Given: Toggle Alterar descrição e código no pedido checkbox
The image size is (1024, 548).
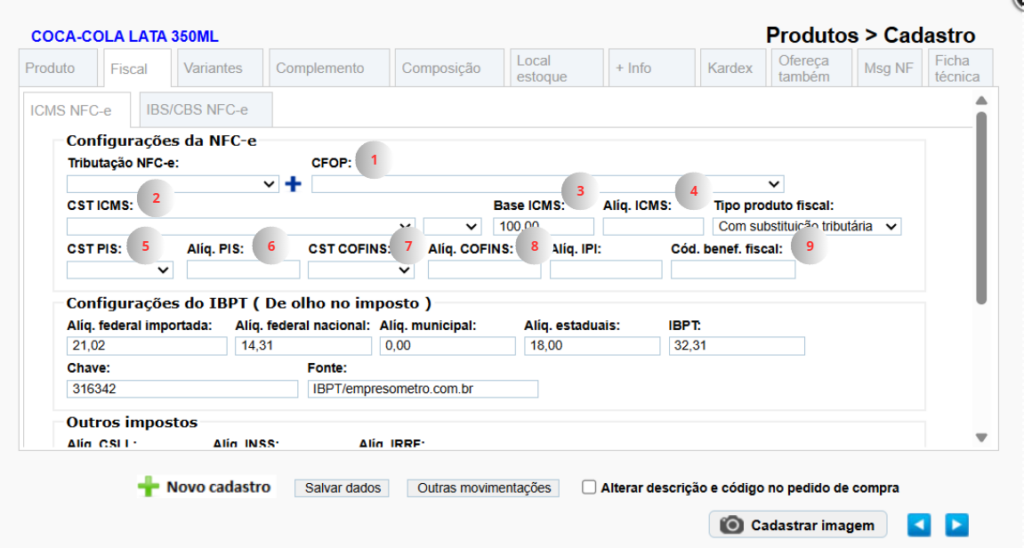Looking at the screenshot, I should click(x=589, y=487).
